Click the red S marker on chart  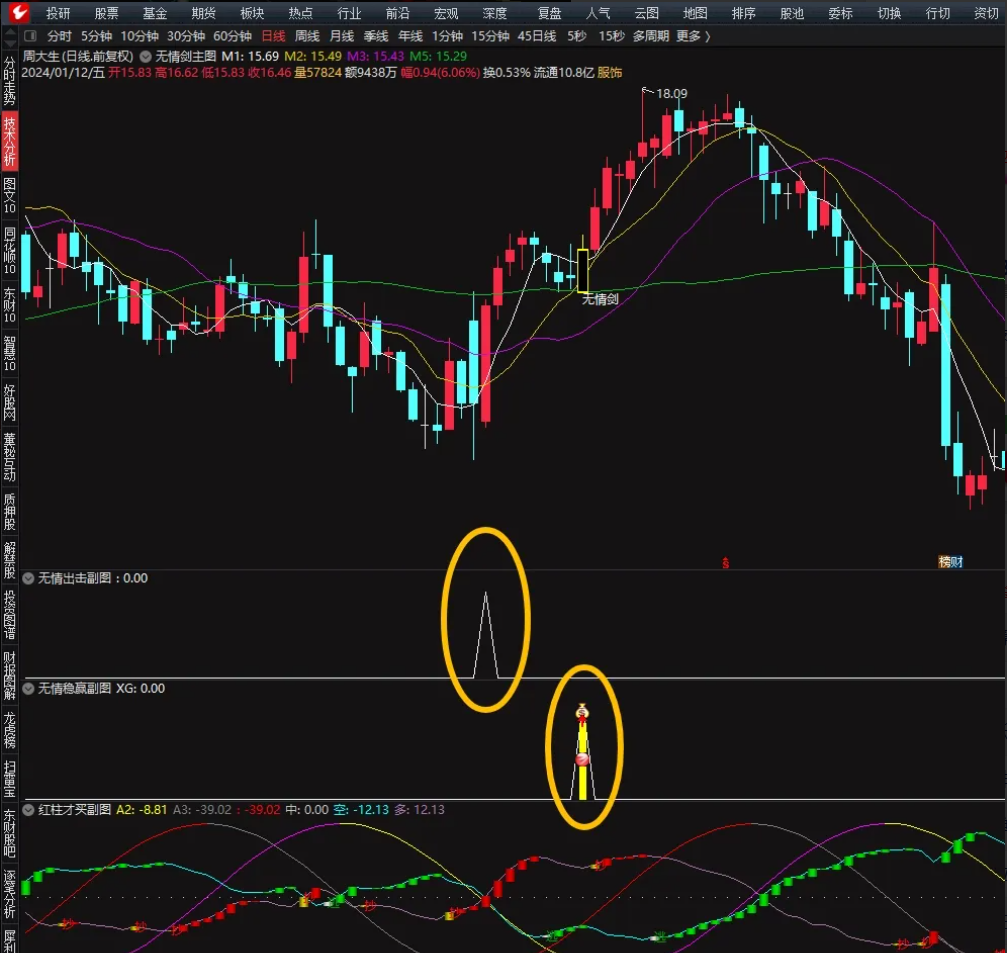coord(726,563)
